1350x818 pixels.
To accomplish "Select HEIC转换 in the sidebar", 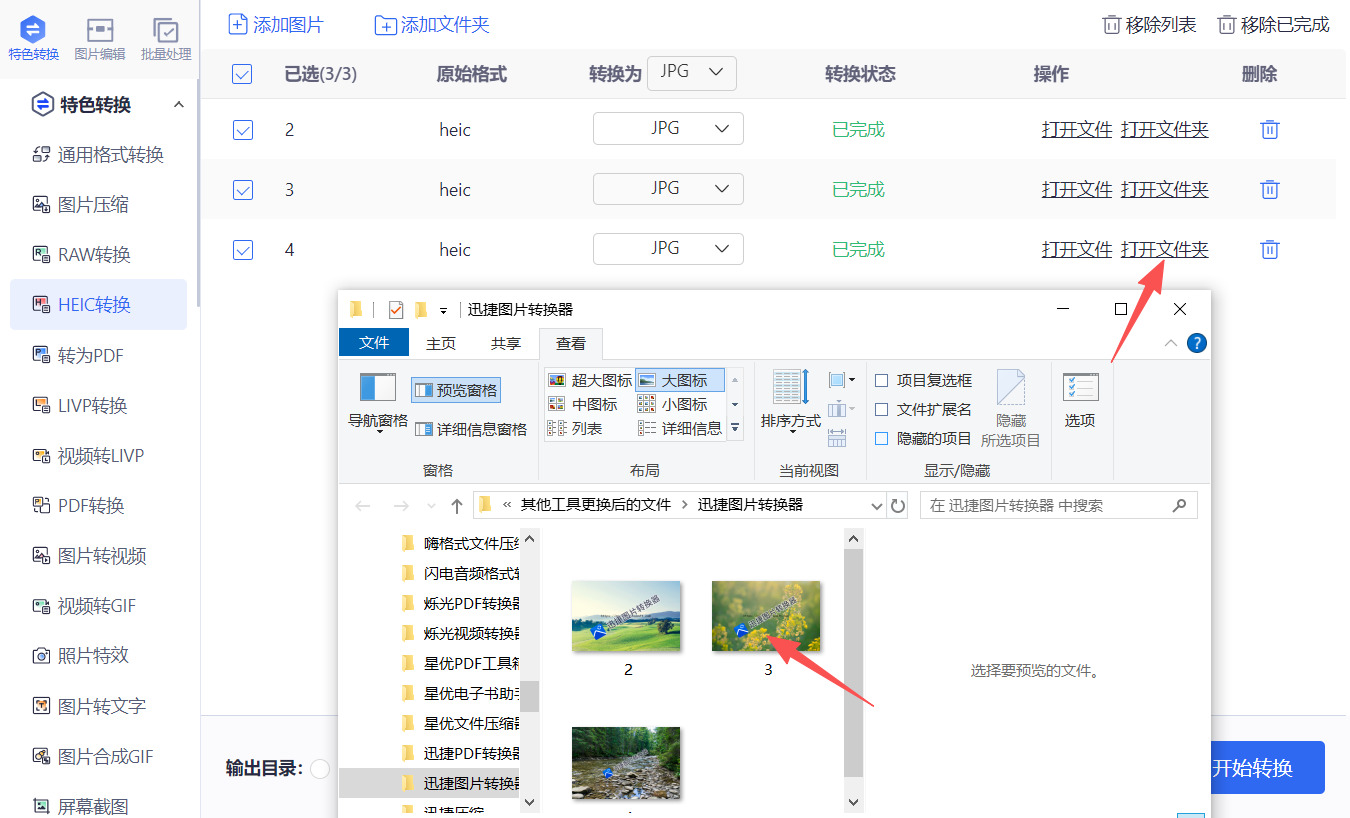I will tap(98, 305).
